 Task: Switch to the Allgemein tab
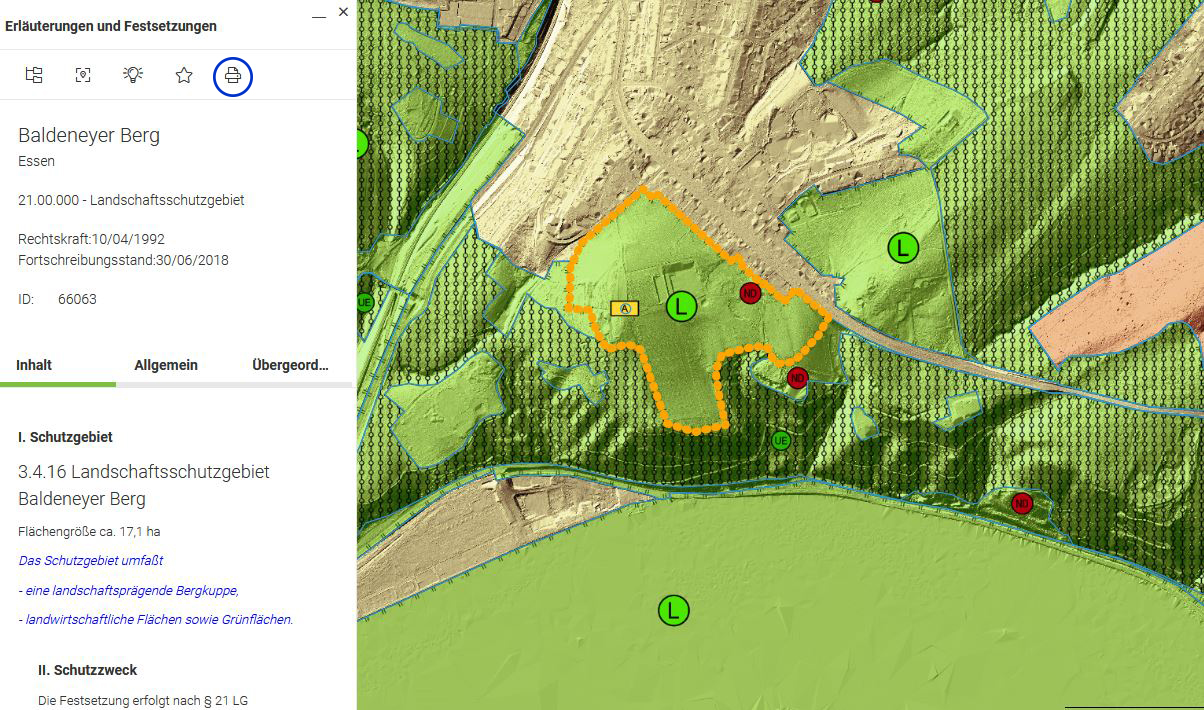[x=166, y=365]
